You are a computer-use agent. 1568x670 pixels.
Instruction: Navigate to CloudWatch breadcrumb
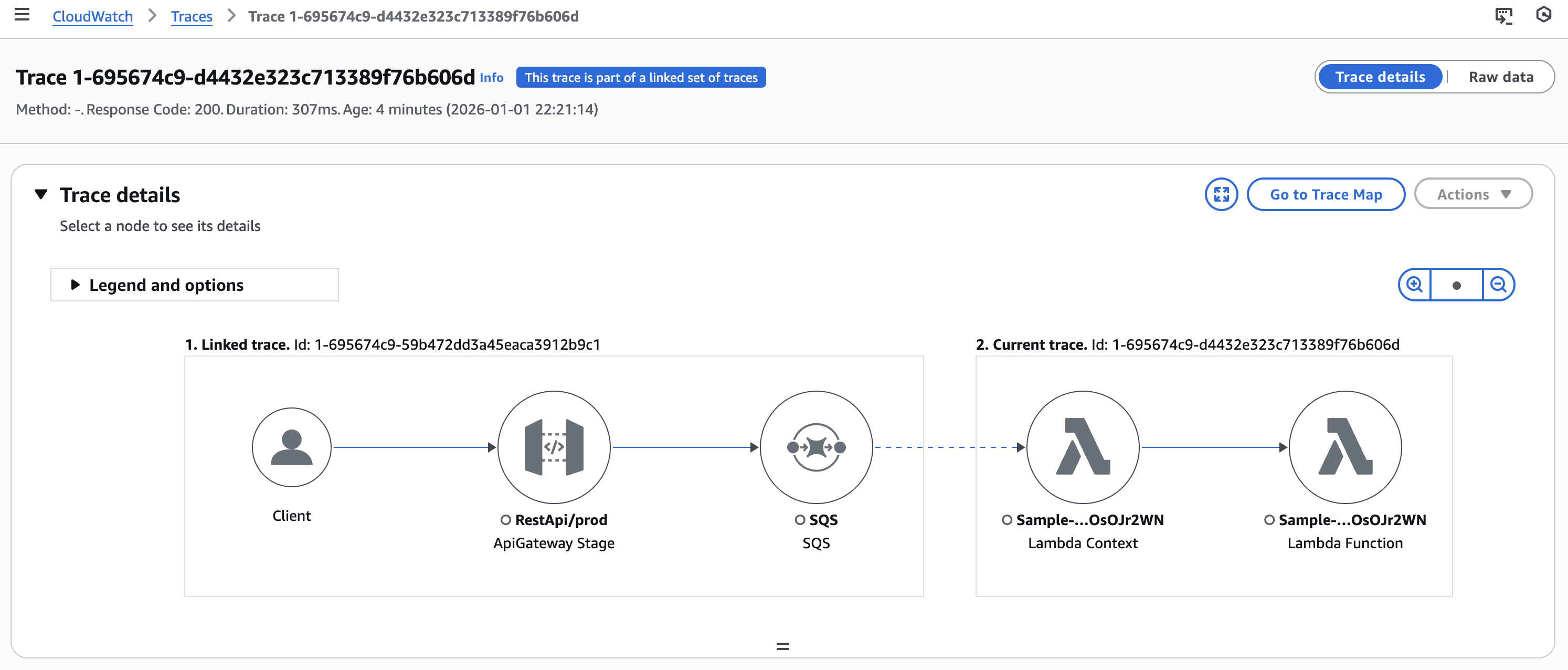[92, 16]
